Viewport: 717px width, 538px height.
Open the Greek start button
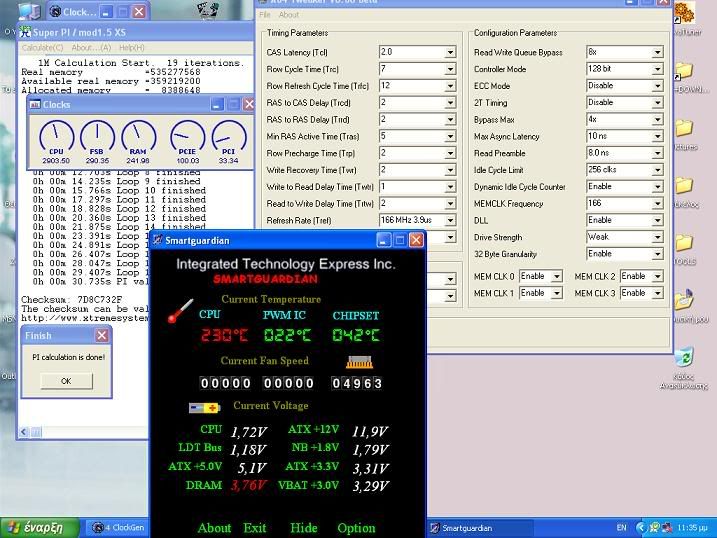[x=40, y=528]
